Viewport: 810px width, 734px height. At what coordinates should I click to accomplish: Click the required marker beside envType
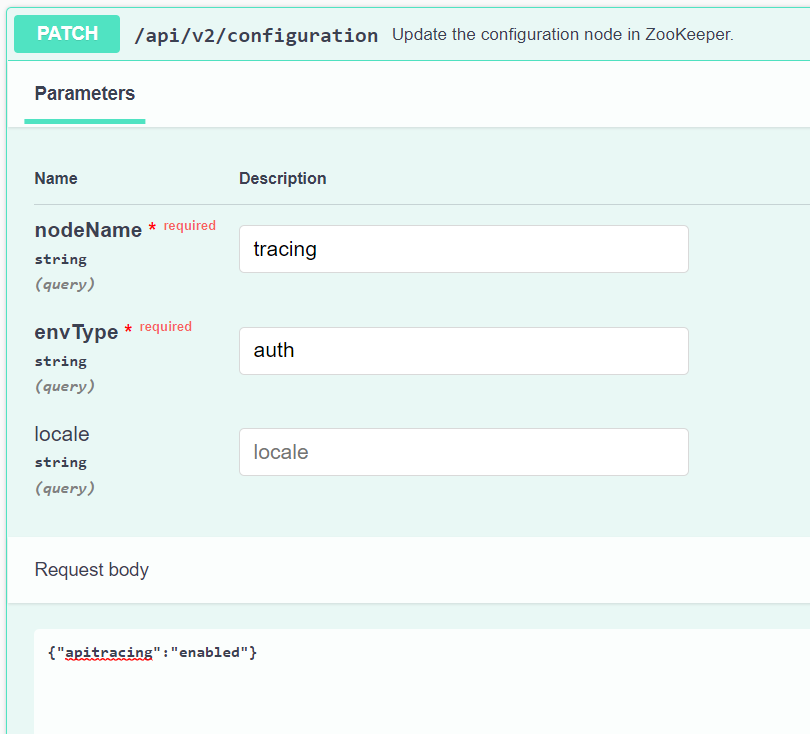pos(165,327)
